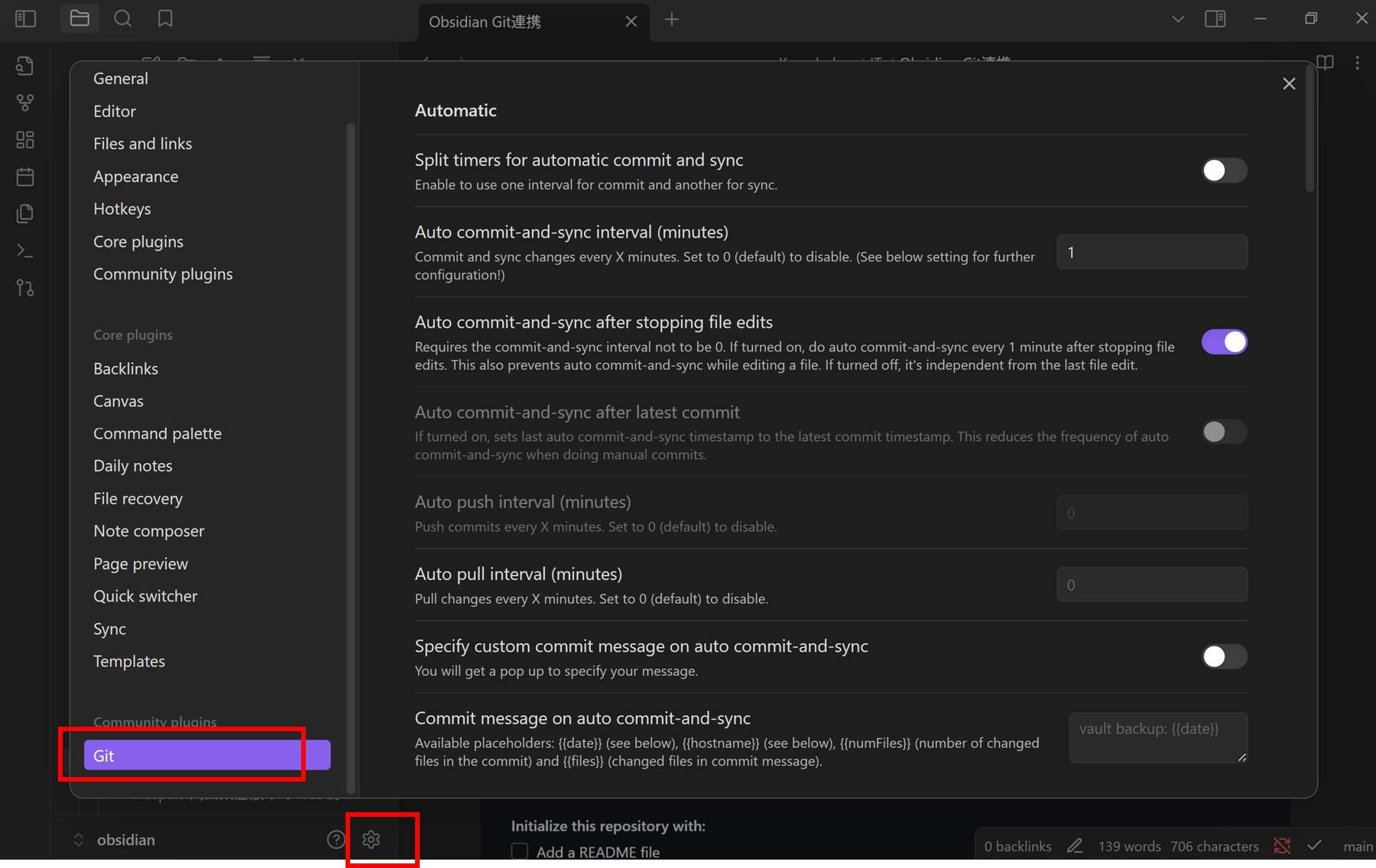1376x868 pixels.
Task: Open quick switcher ribbon icon
Action: pos(25,66)
